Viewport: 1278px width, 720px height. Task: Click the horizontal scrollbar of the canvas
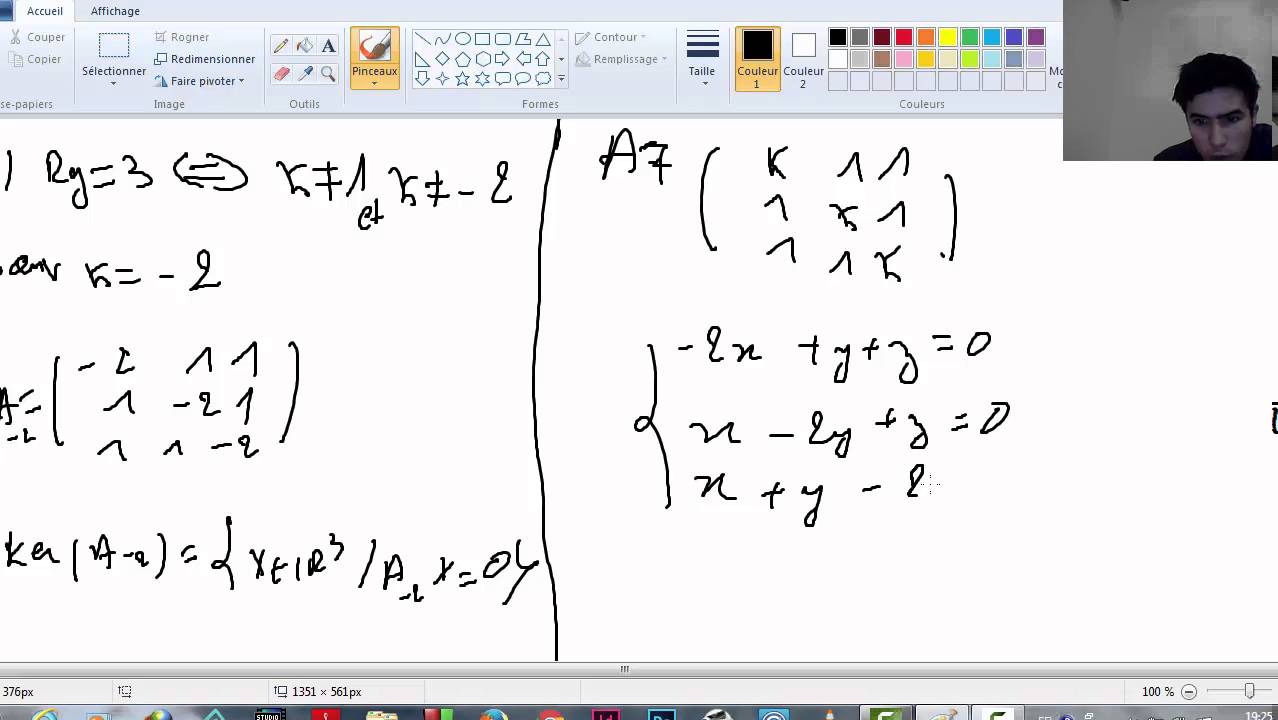624,669
